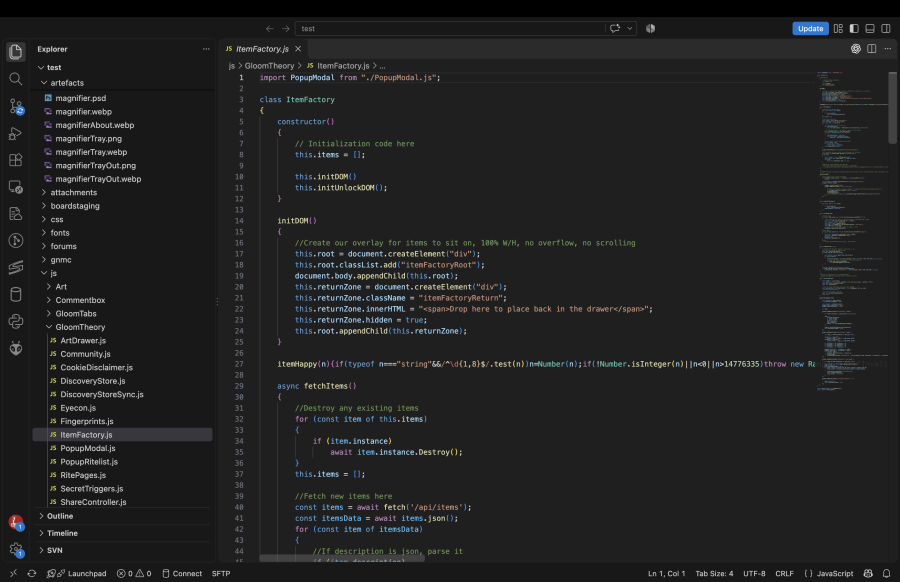Open chat from the title bar icon
The image size is (900, 582).
[x=615, y=28]
